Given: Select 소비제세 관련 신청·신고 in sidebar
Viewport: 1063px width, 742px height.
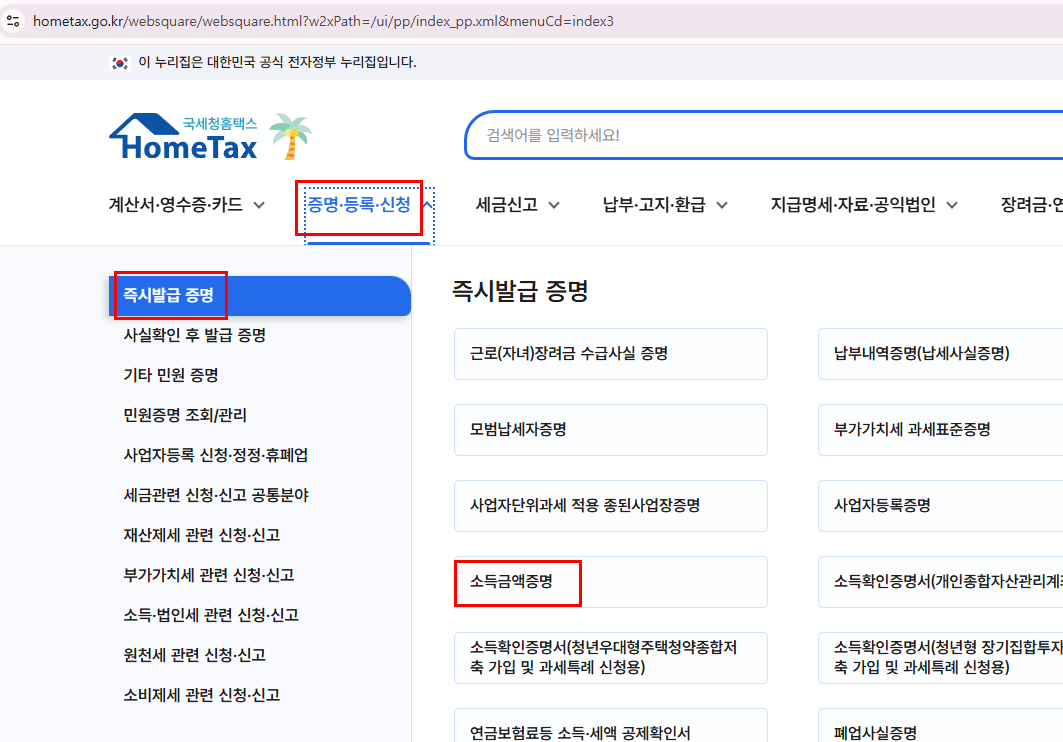Looking at the screenshot, I should 202,695.
